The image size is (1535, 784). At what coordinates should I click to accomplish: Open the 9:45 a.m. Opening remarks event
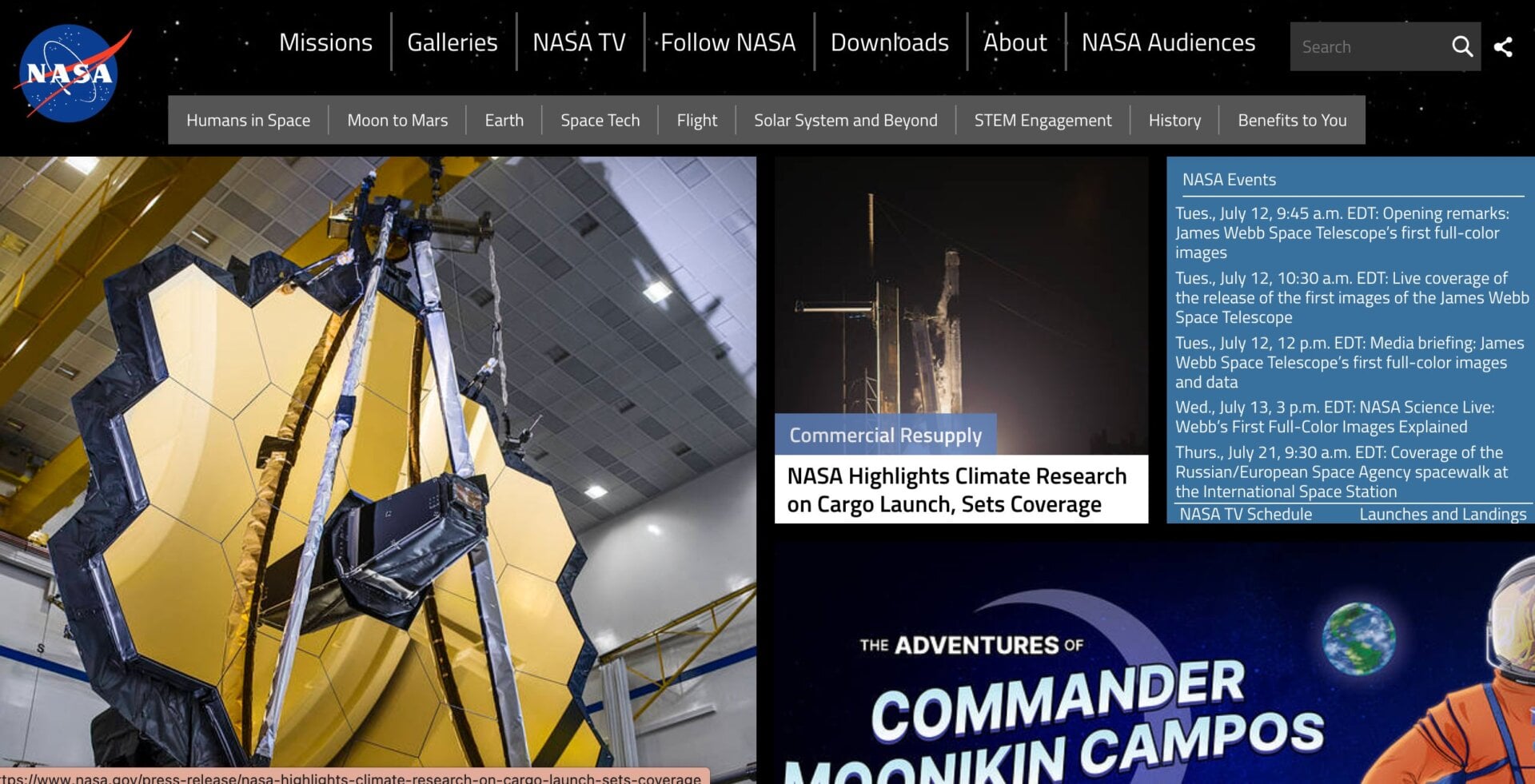click(x=1342, y=233)
